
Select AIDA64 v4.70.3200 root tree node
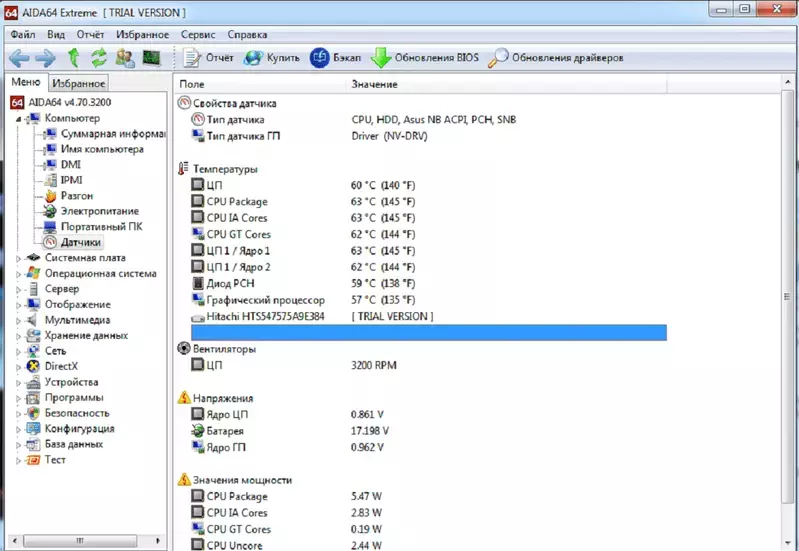tap(61, 102)
